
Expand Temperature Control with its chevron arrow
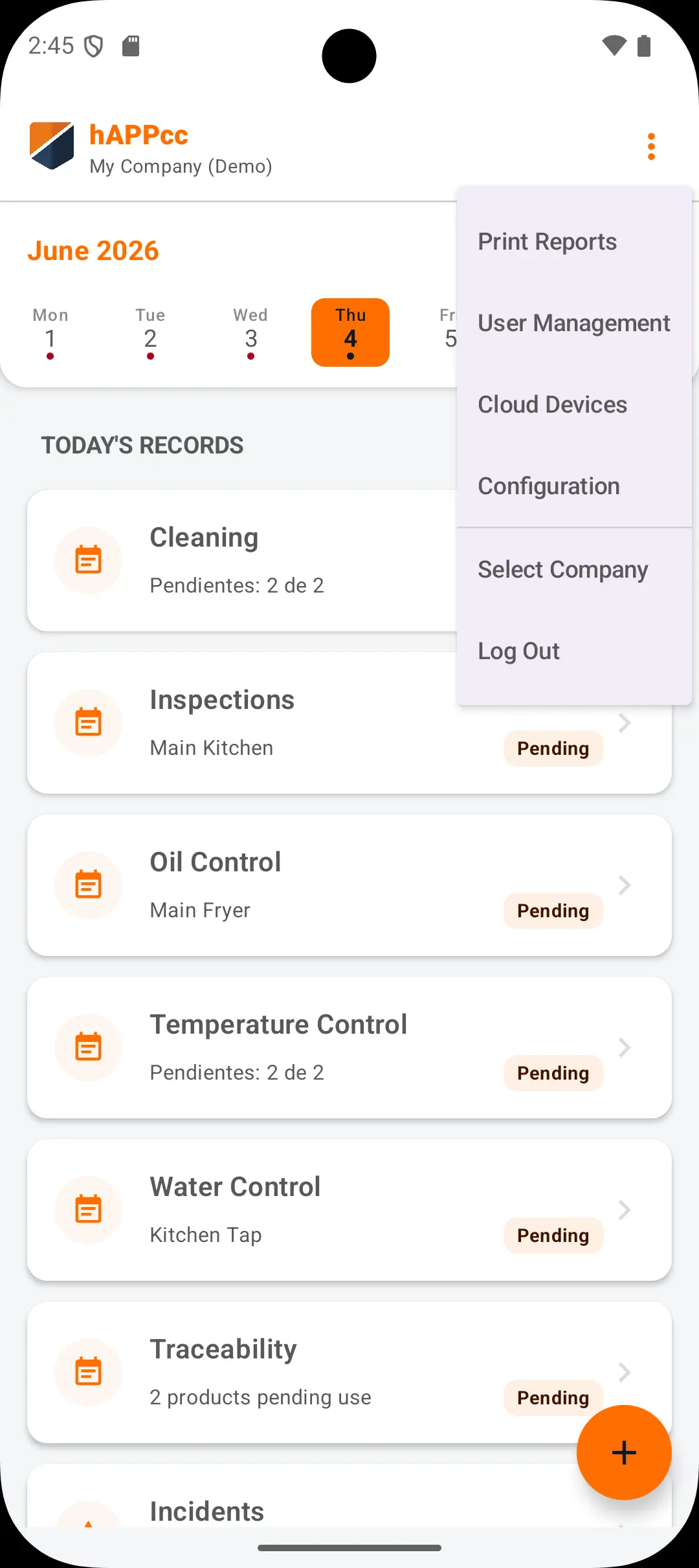click(624, 1047)
